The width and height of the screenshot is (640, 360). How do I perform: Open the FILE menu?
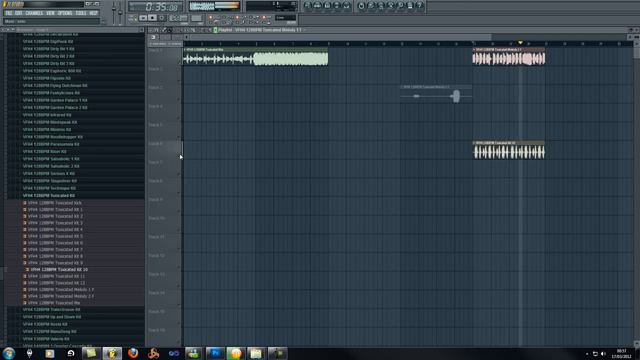(9, 13)
